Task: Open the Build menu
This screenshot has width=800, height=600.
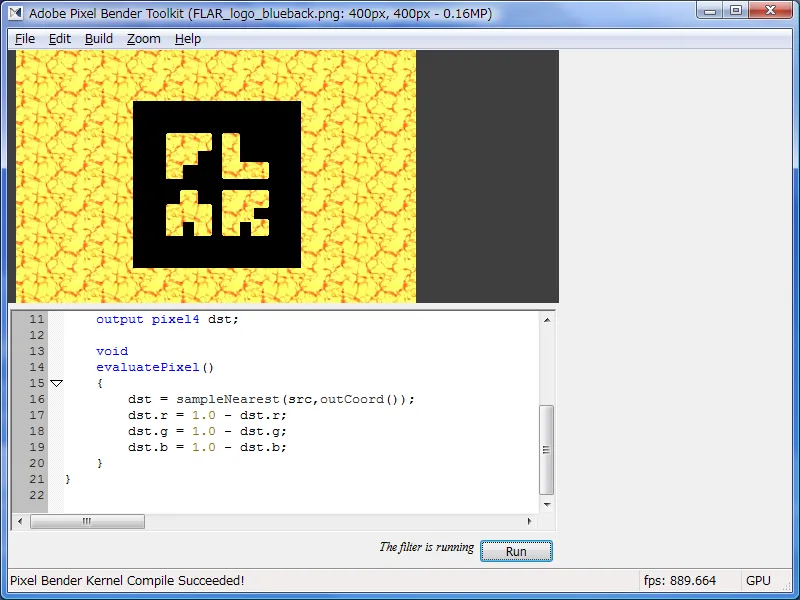Action: coord(98,39)
